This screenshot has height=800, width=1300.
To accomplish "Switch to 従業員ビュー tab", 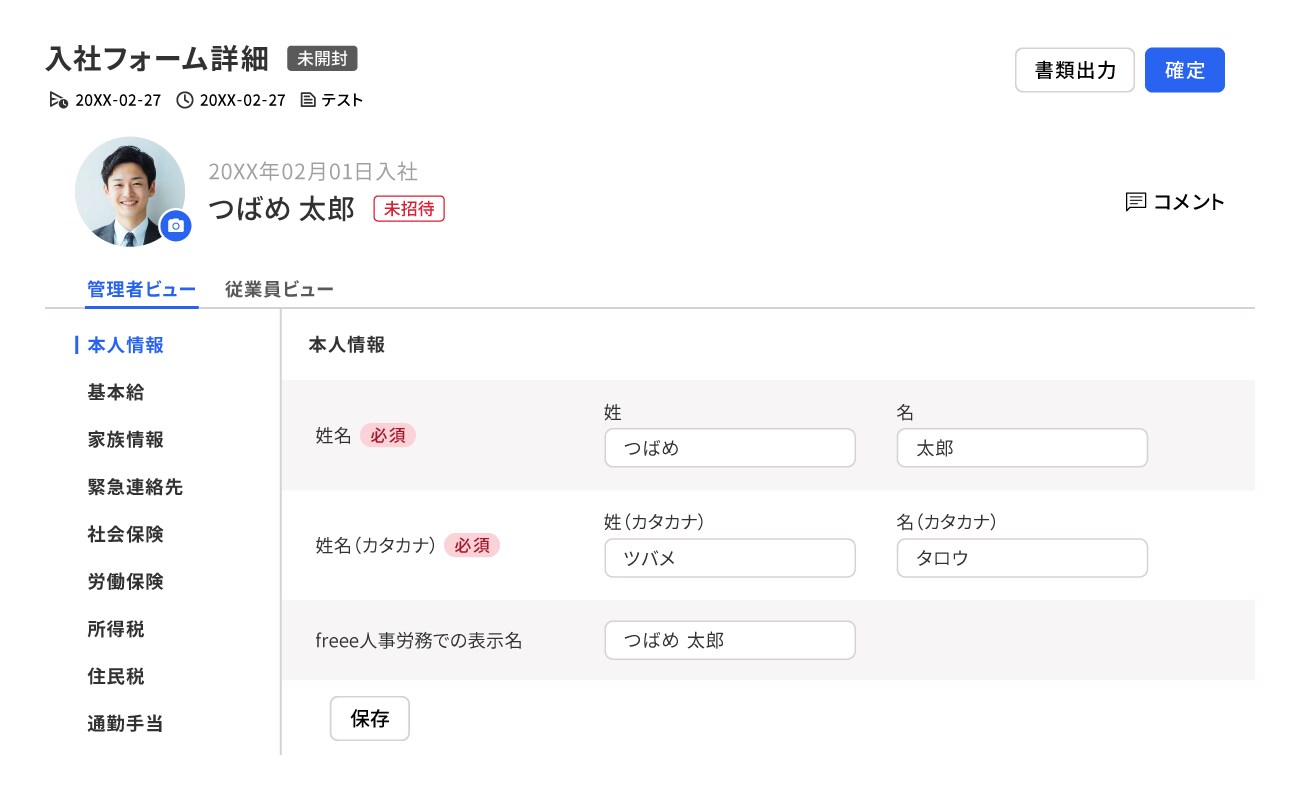I will coord(279,290).
